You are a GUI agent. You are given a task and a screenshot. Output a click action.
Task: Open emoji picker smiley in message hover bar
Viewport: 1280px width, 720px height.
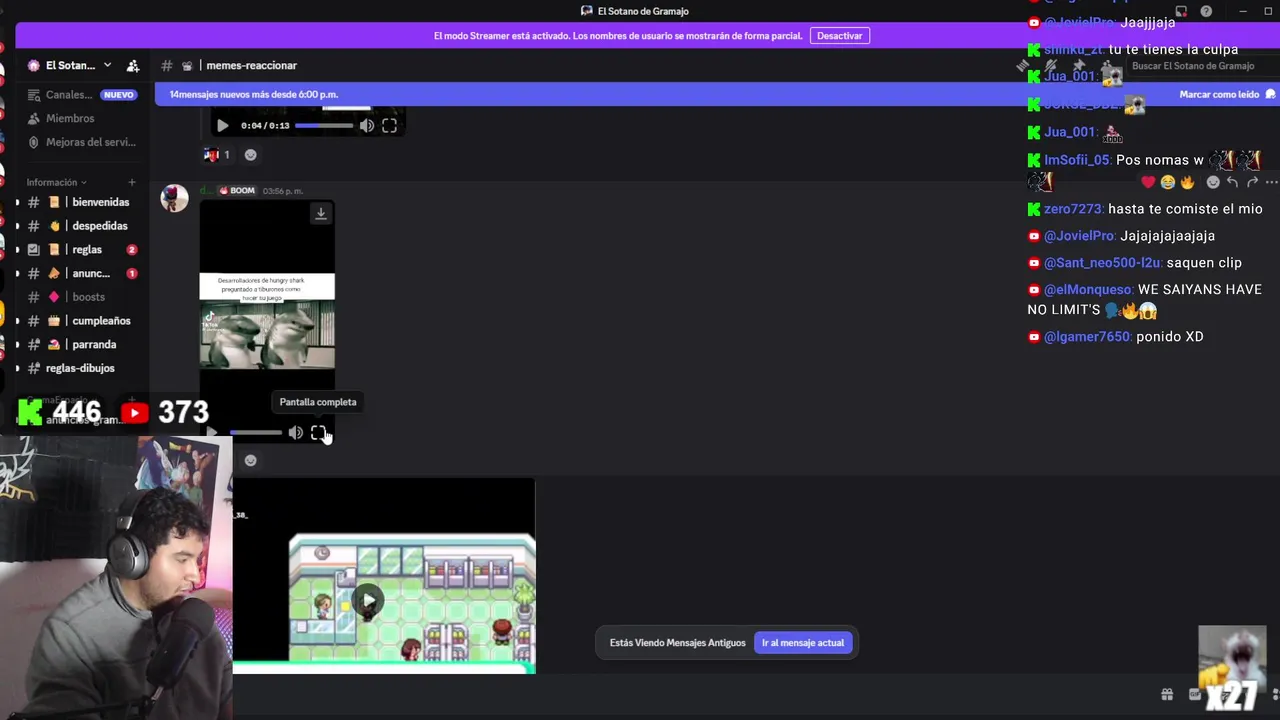pyautogui.click(x=1213, y=182)
